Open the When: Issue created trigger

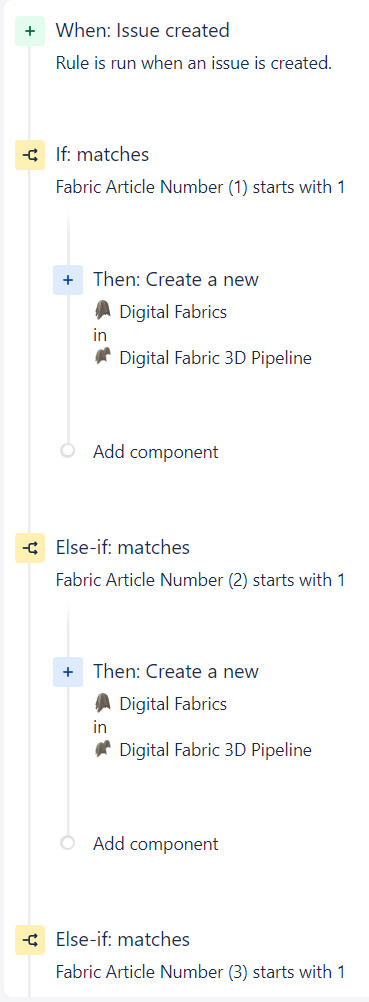(143, 30)
